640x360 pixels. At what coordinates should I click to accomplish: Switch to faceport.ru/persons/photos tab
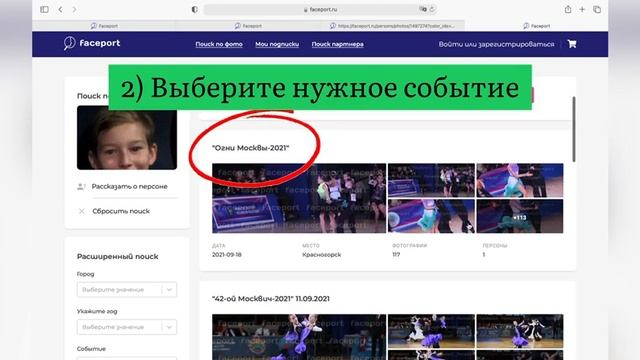click(392, 26)
